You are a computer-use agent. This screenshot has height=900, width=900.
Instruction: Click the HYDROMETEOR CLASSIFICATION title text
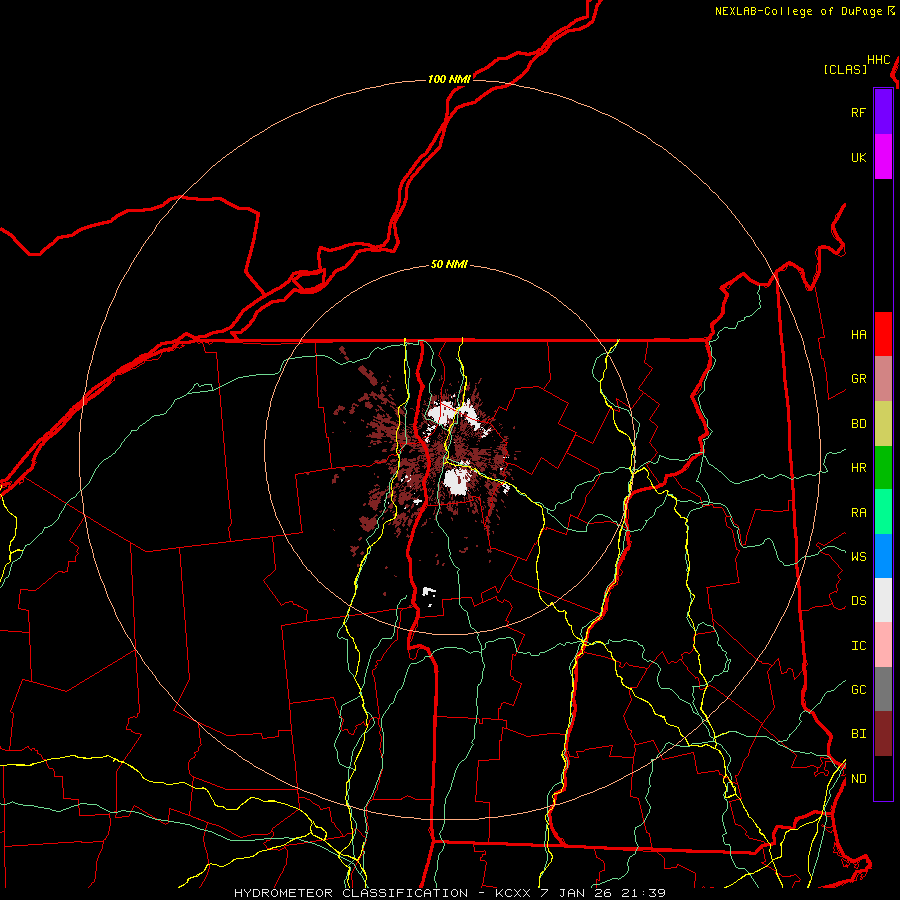click(x=351, y=893)
